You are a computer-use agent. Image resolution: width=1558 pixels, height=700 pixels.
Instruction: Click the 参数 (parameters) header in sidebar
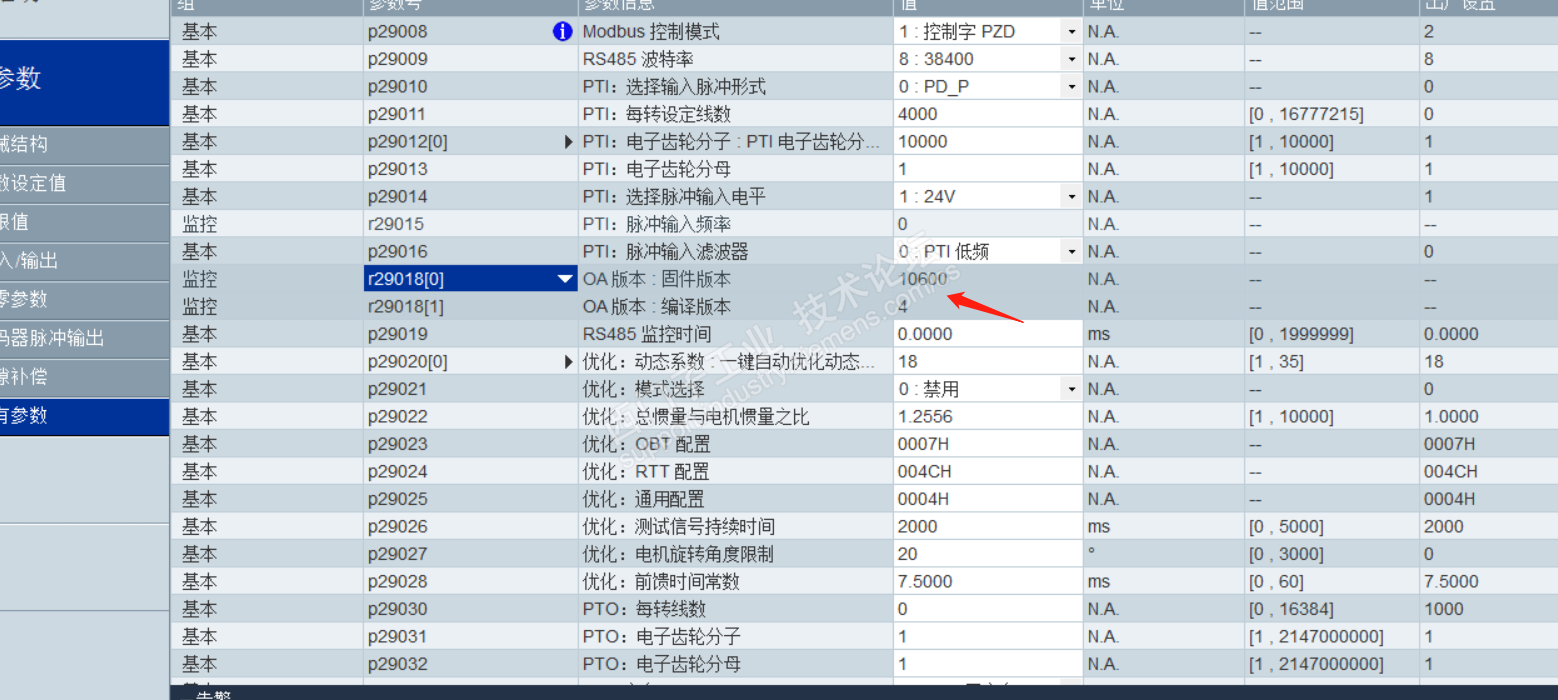[84, 80]
